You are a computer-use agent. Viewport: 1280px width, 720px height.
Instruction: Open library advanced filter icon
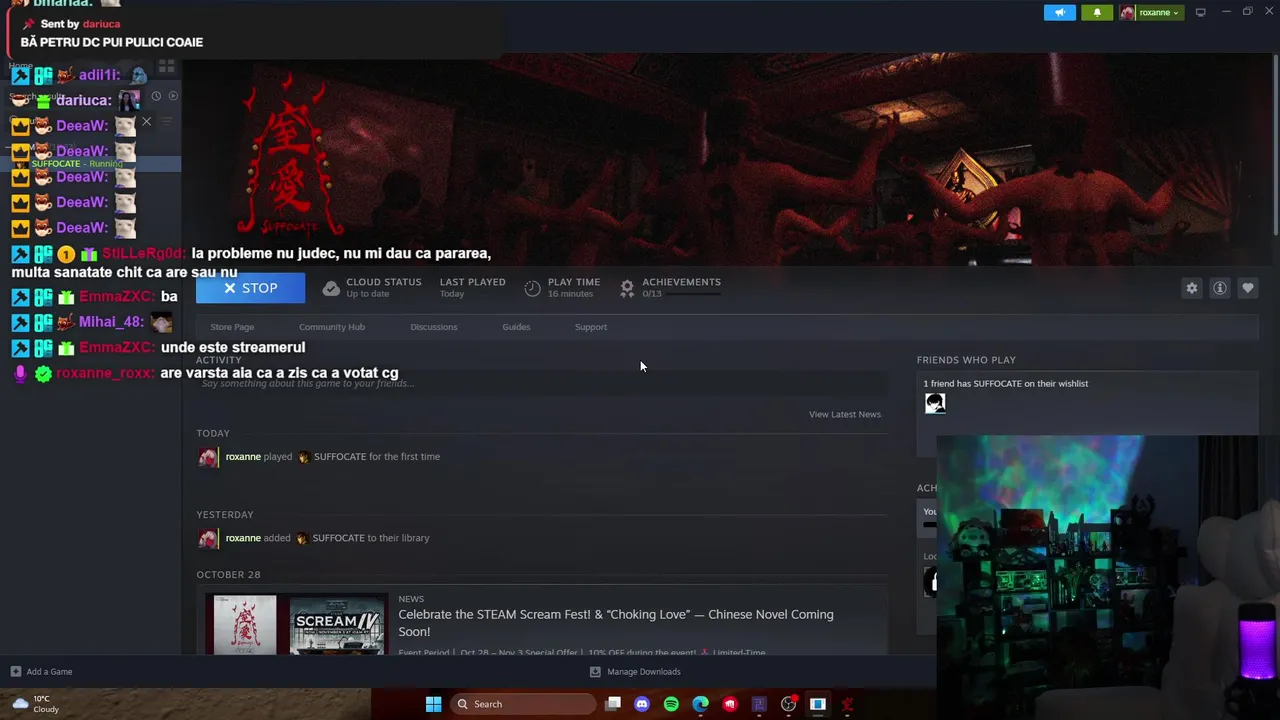[x=167, y=122]
